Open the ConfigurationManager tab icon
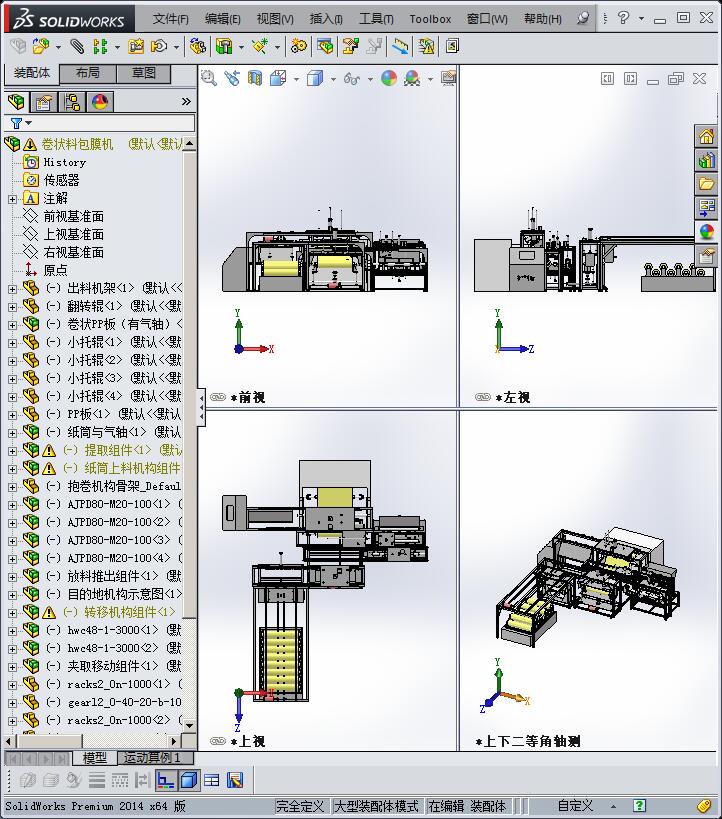The height and width of the screenshot is (819, 722). click(x=72, y=101)
